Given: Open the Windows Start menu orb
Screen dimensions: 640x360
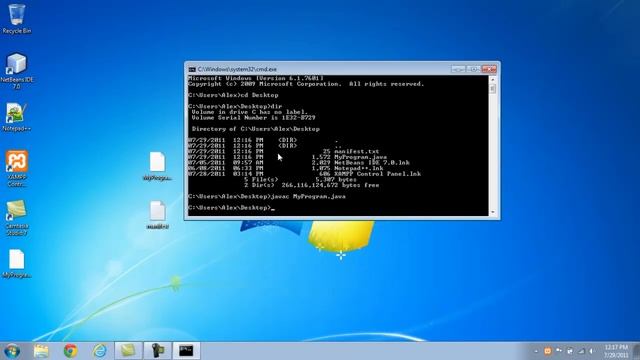Looking at the screenshot, I should pos(12,351).
